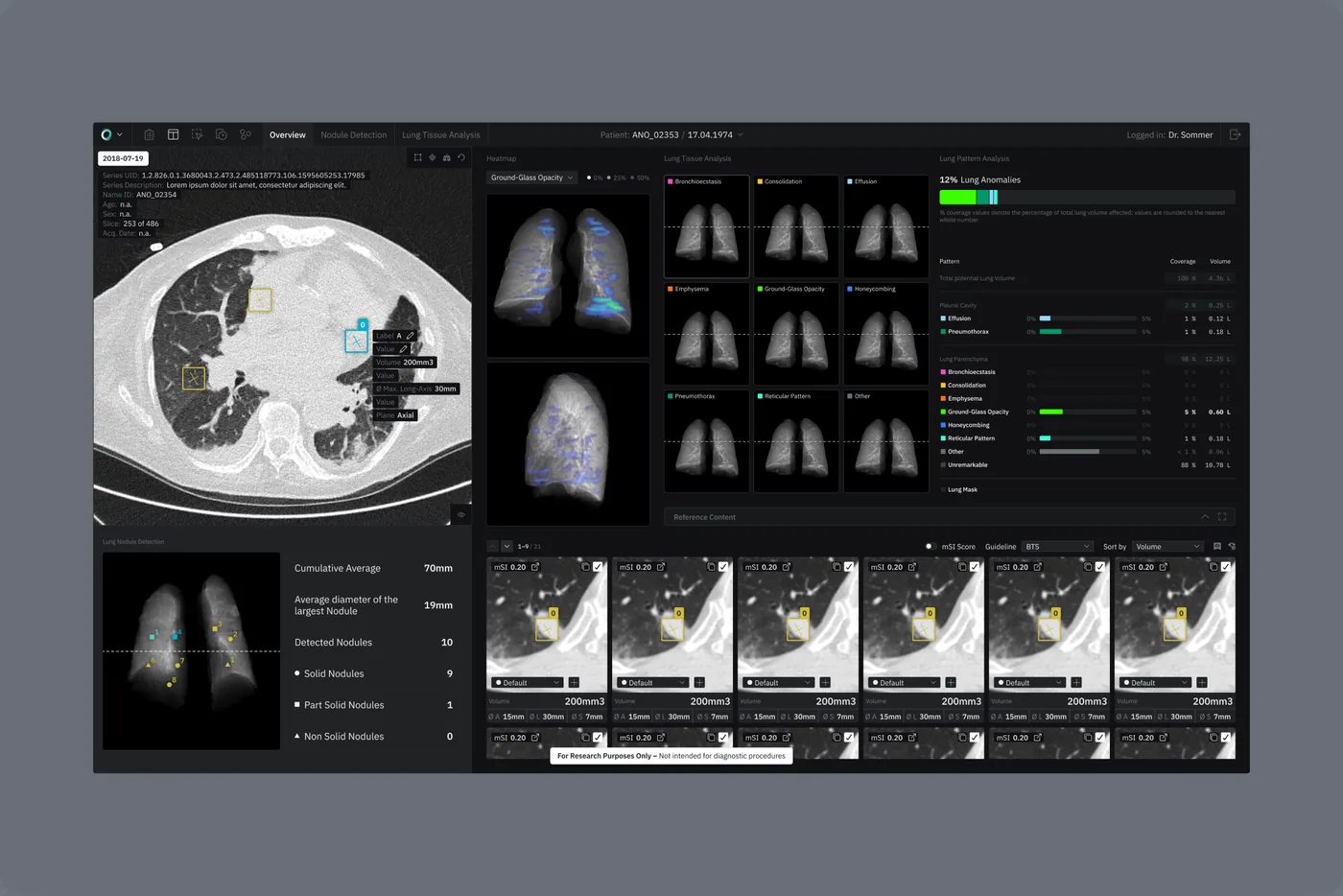This screenshot has height=896, width=1343.
Task: Select the 25% heatmap threshold radio option
Action: point(617,177)
